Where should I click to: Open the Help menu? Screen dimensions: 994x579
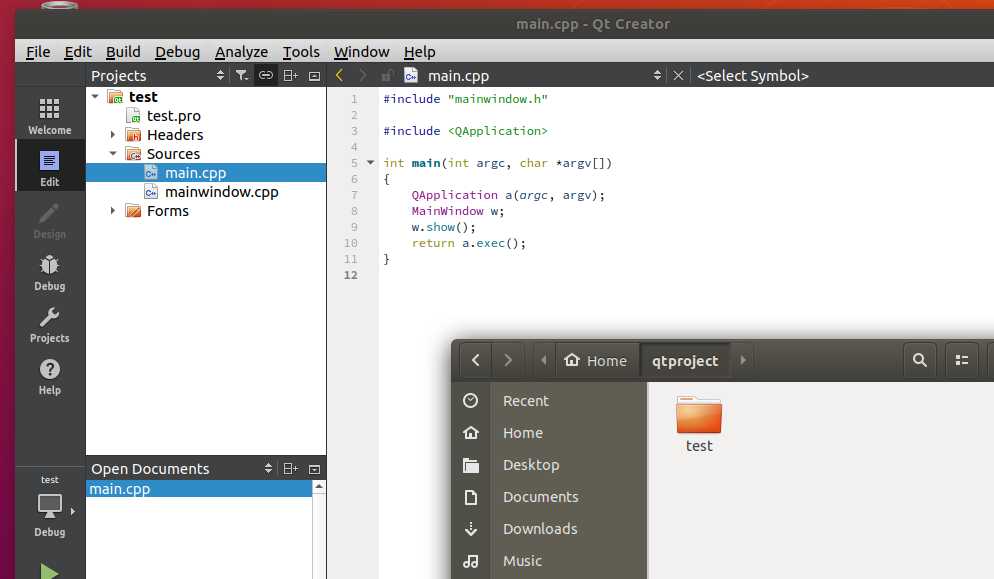(420, 52)
